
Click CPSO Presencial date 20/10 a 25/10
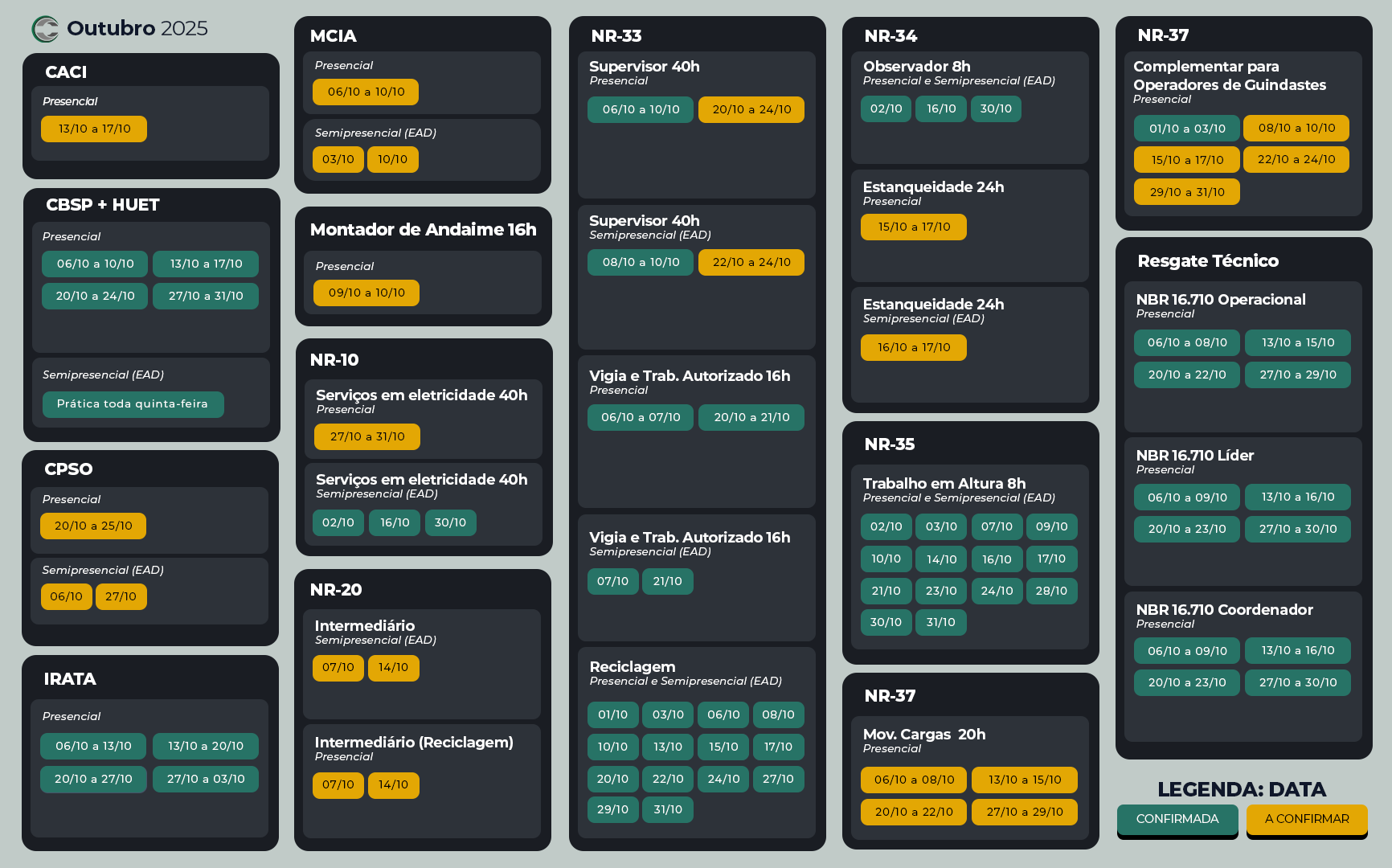tap(93, 526)
